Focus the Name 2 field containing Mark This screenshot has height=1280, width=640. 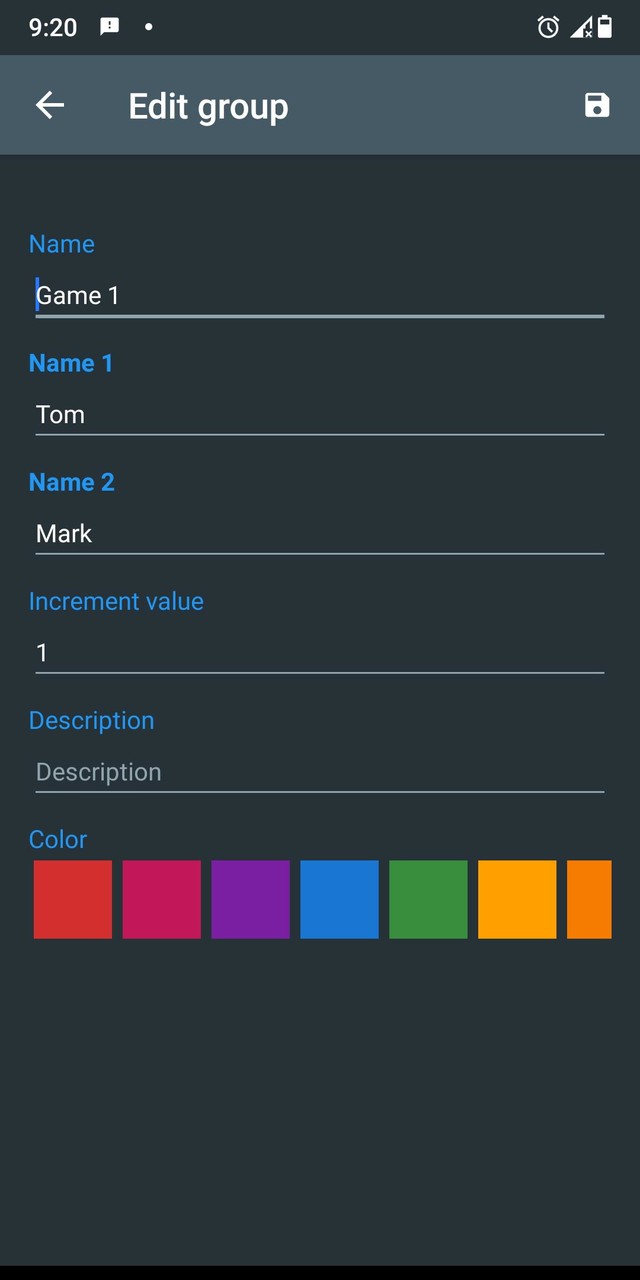pos(319,533)
